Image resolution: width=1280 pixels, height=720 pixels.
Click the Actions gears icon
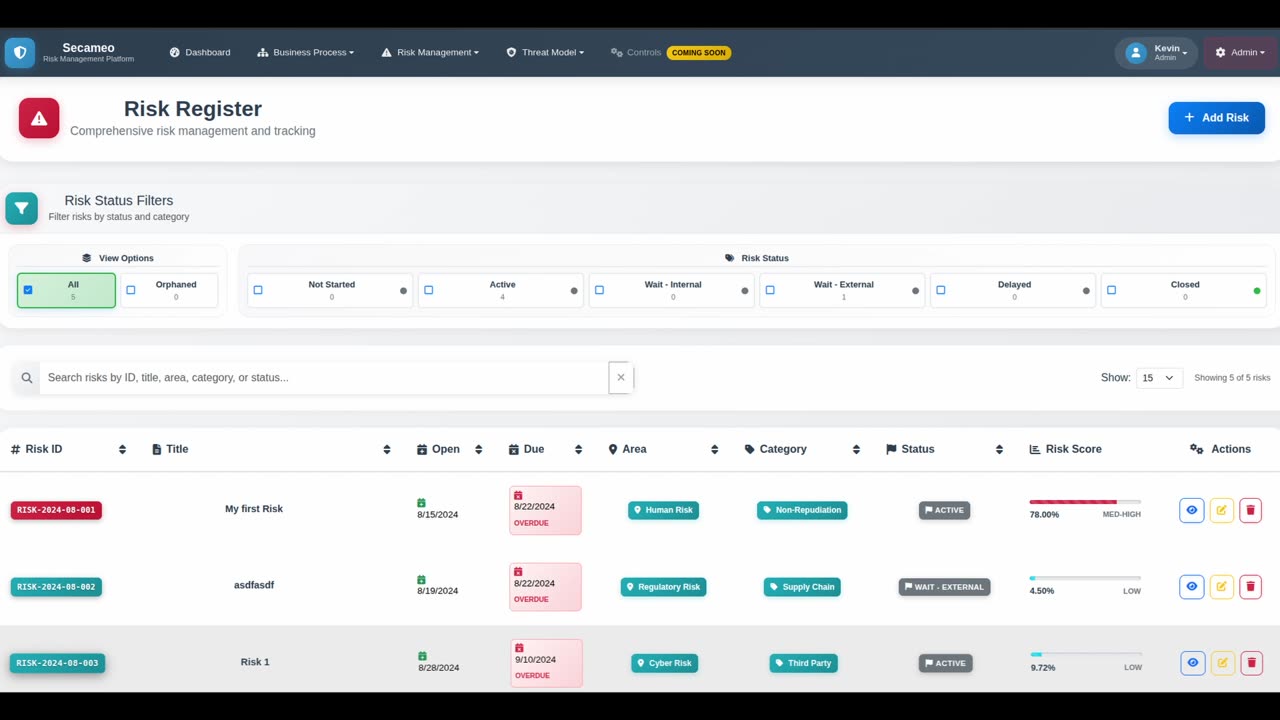(1197, 450)
